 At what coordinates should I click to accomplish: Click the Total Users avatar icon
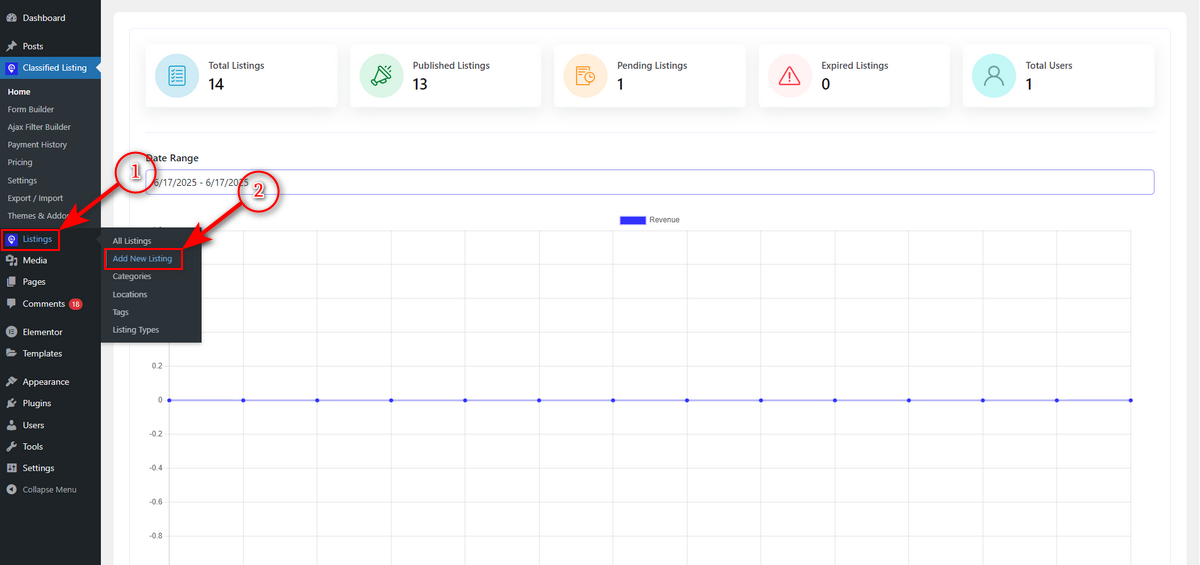[x=994, y=76]
